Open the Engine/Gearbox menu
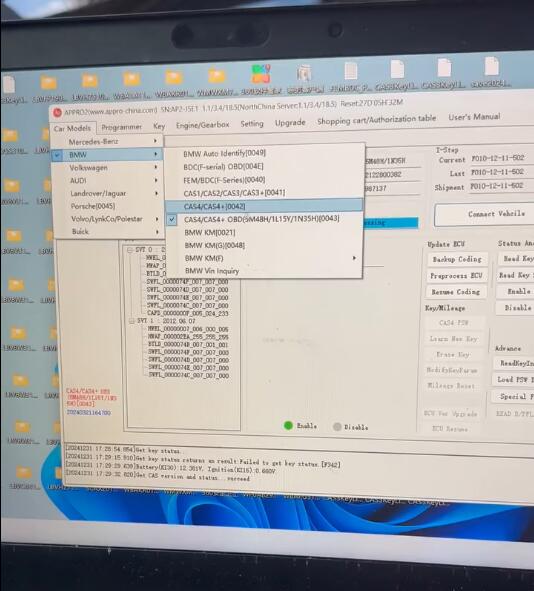Image resolution: width=534 pixels, height=591 pixels. (202, 124)
